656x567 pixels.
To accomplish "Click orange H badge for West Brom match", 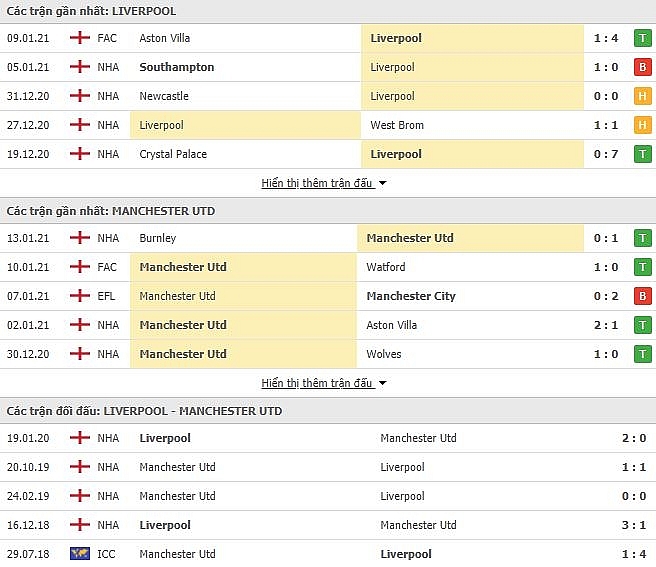I will pos(643,125).
